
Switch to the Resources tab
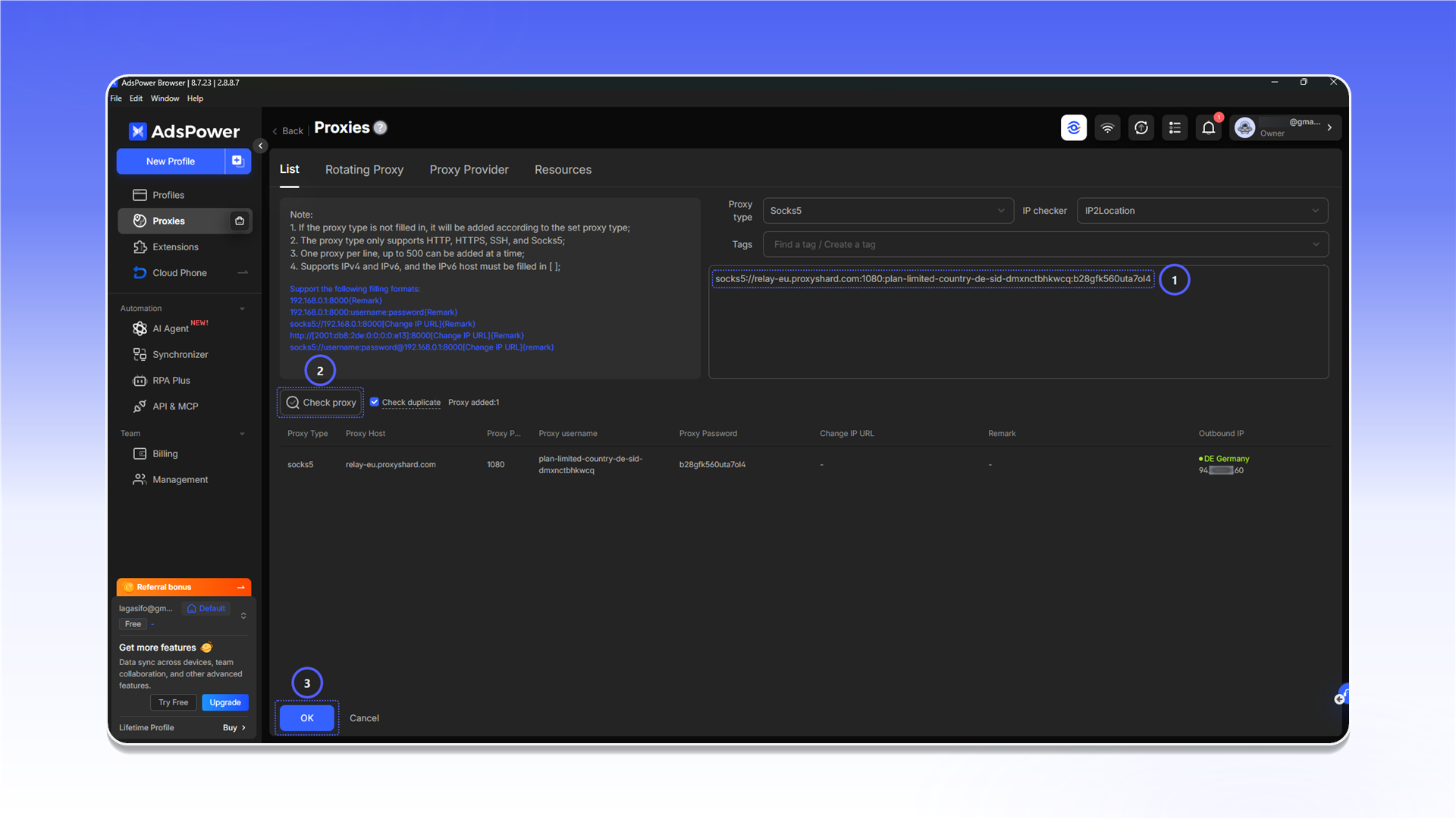[x=563, y=170]
